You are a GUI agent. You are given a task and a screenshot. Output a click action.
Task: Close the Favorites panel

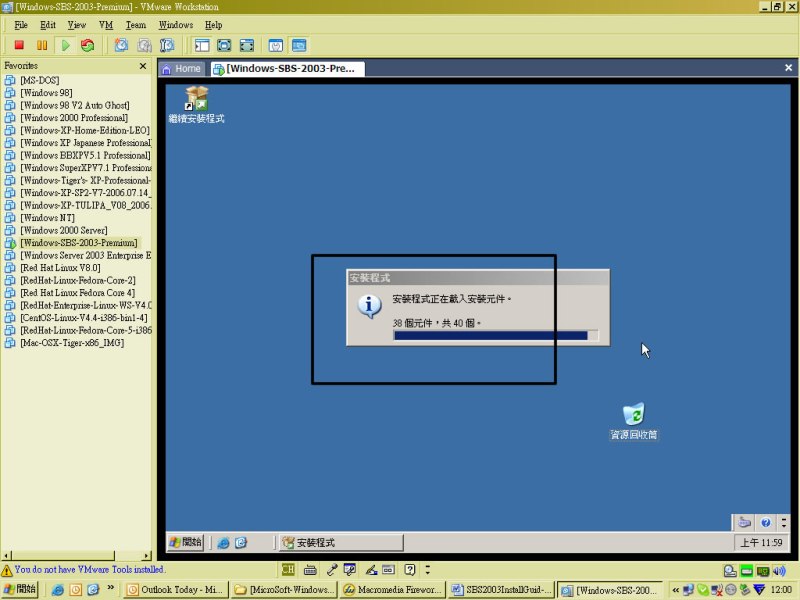tap(143, 66)
